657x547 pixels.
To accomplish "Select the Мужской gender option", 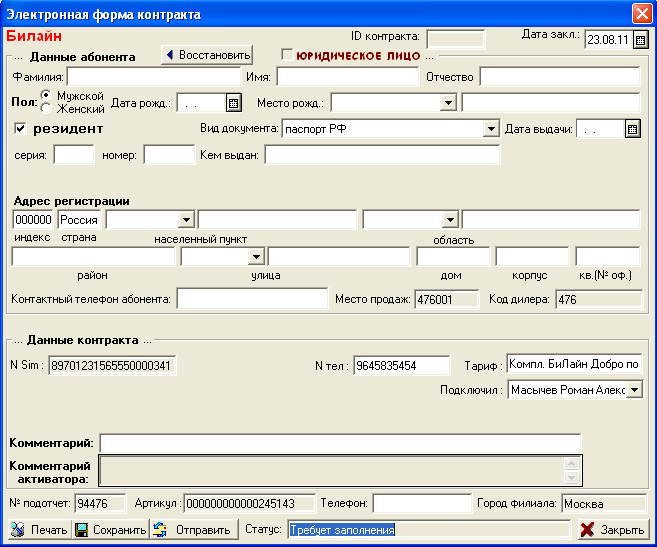I will pyautogui.click(x=46, y=95).
